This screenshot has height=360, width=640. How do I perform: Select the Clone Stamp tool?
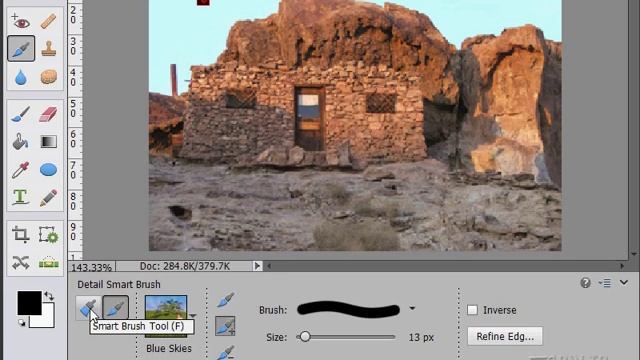pos(49,49)
